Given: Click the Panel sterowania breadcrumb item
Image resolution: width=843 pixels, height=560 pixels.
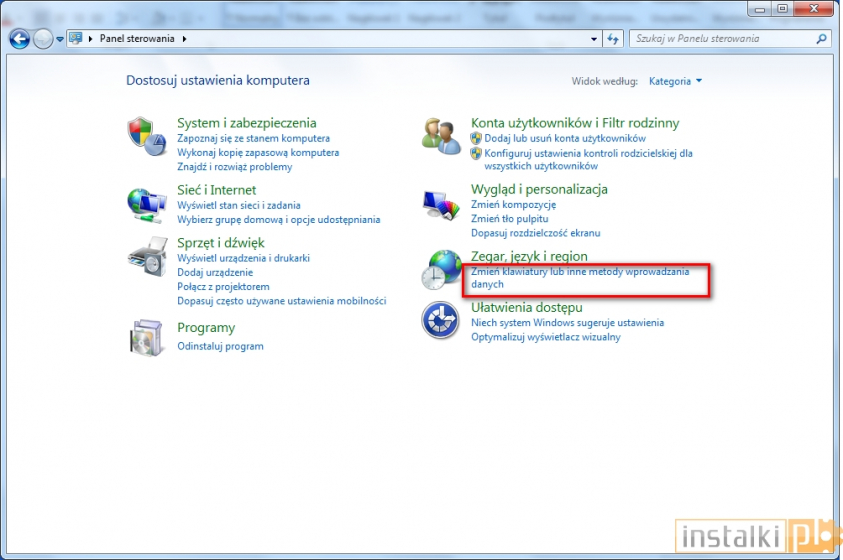Looking at the screenshot, I should coord(138,39).
